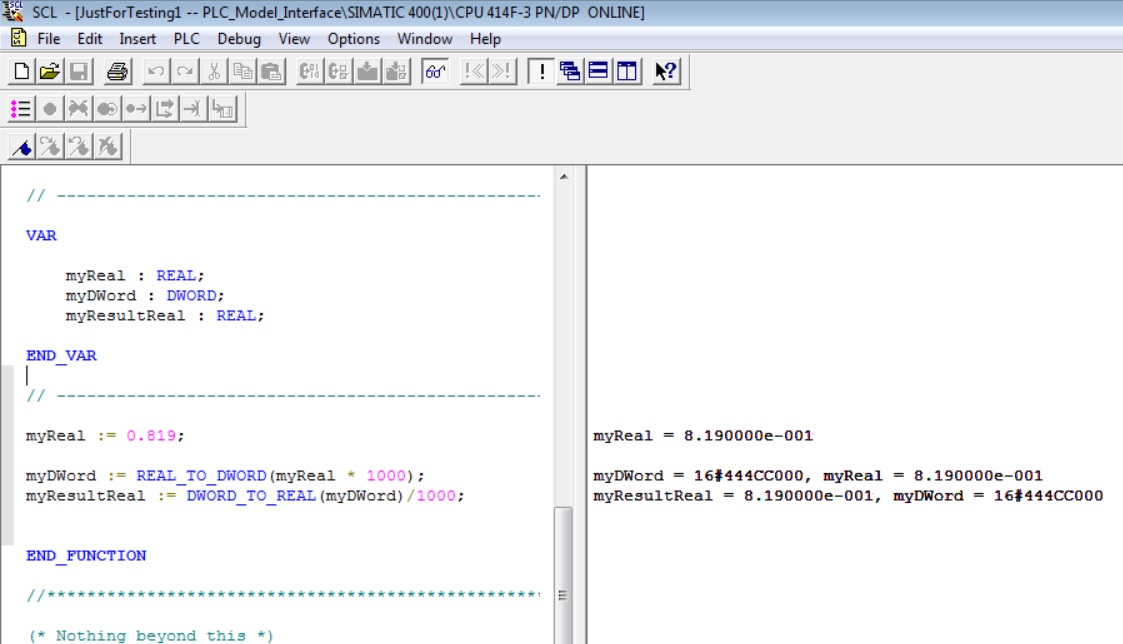
Task: Click the value 0.819 in the code
Action: coord(151,436)
